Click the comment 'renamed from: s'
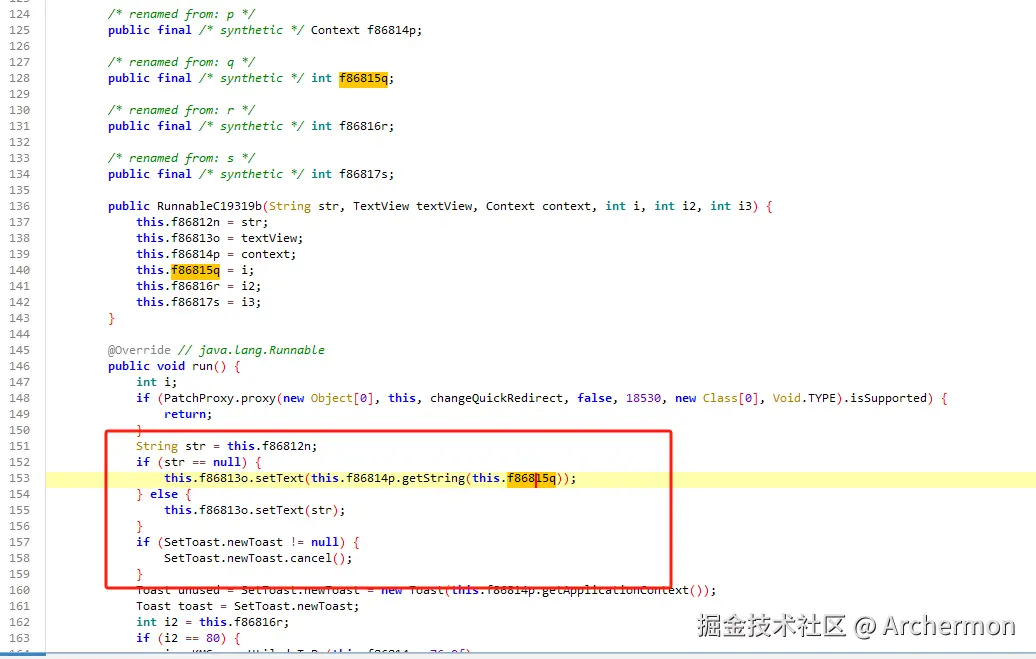This screenshot has height=659, width=1036. pos(182,158)
